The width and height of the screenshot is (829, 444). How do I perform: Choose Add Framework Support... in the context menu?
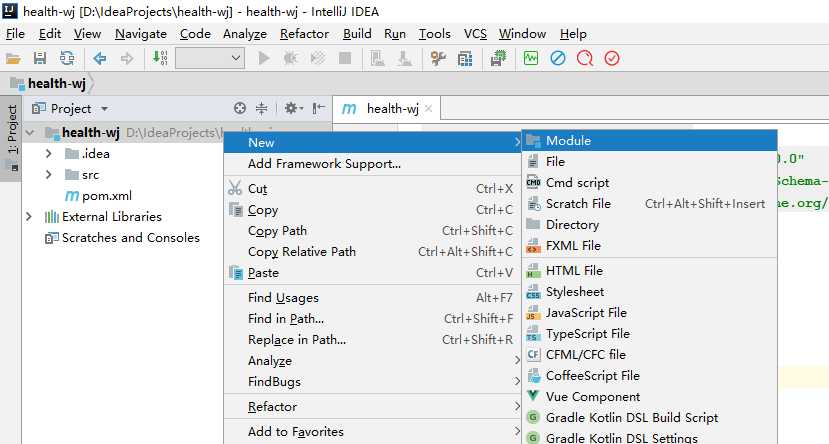[x=372, y=164]
